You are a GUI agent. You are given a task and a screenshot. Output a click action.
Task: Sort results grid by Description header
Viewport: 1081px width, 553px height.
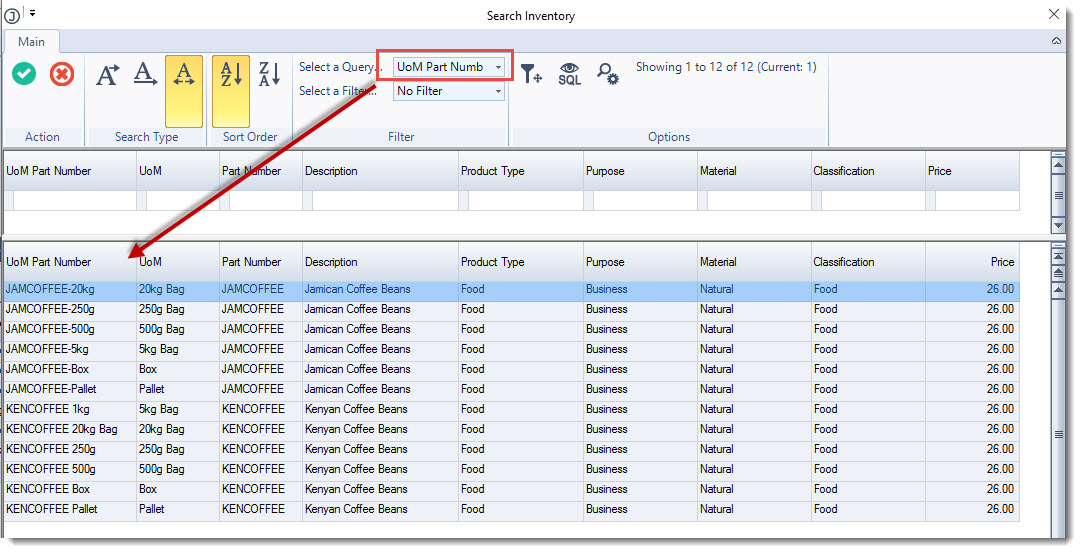380,262
